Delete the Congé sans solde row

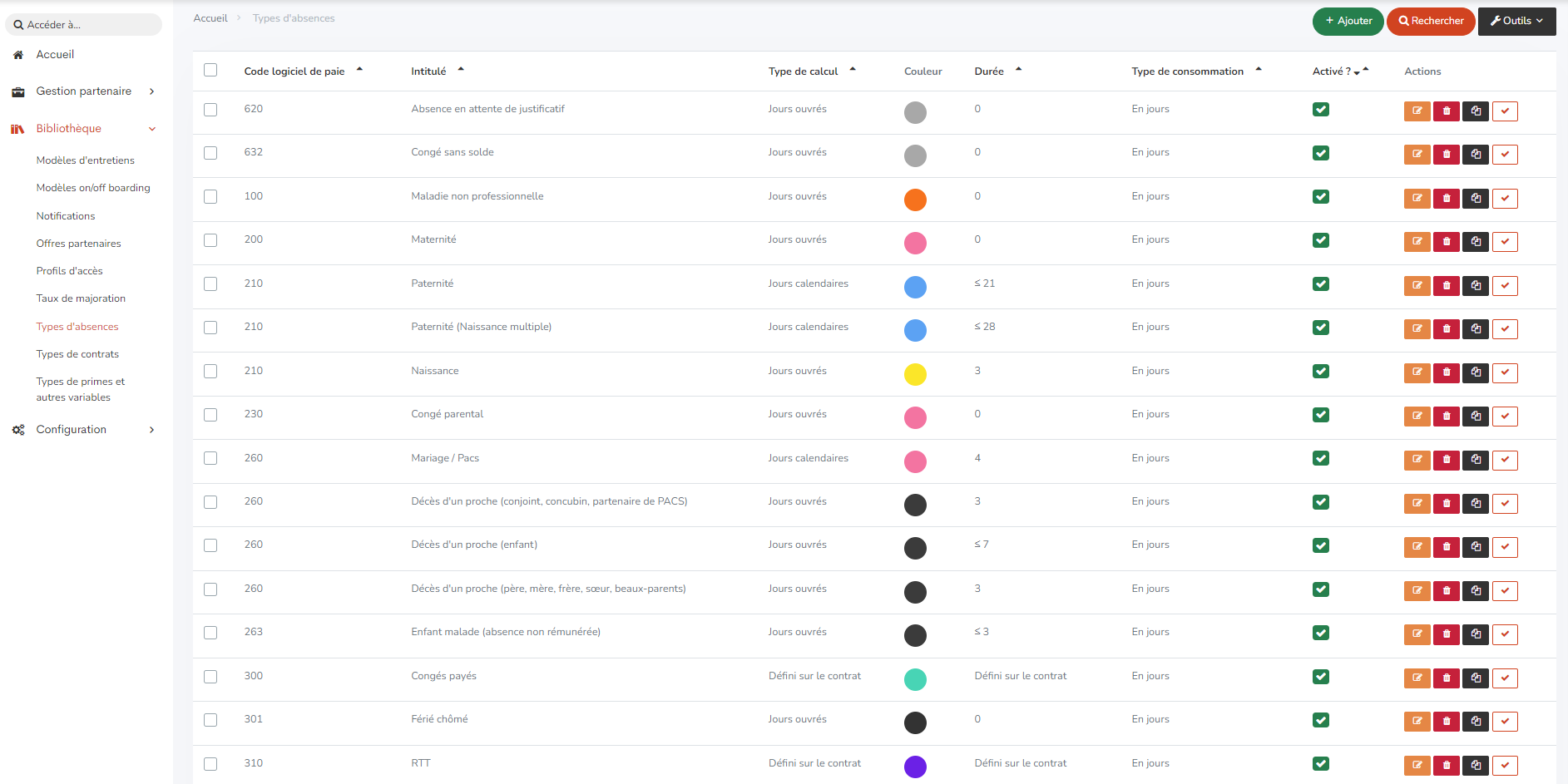1446,155
